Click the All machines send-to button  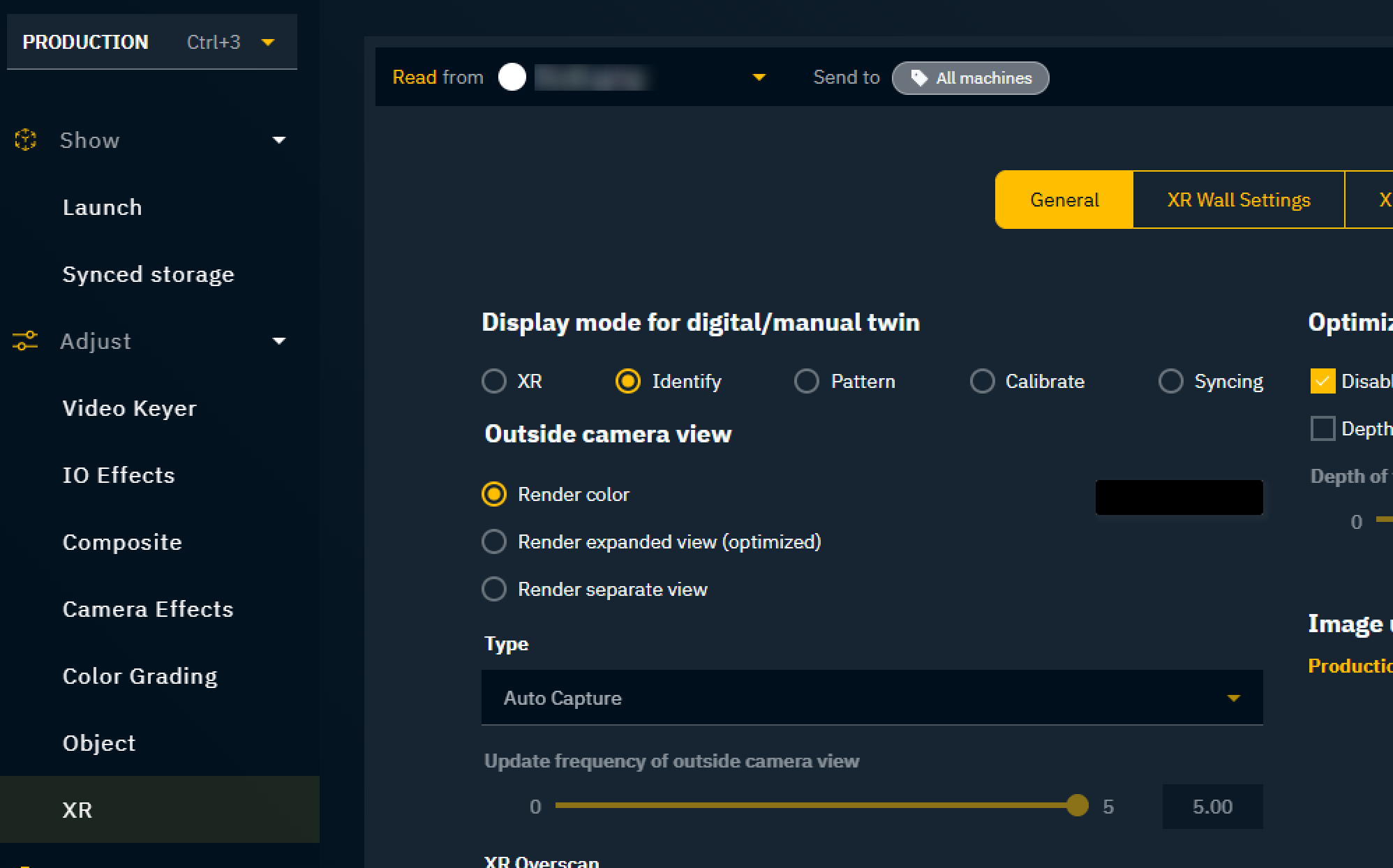(x=970, y=78)
